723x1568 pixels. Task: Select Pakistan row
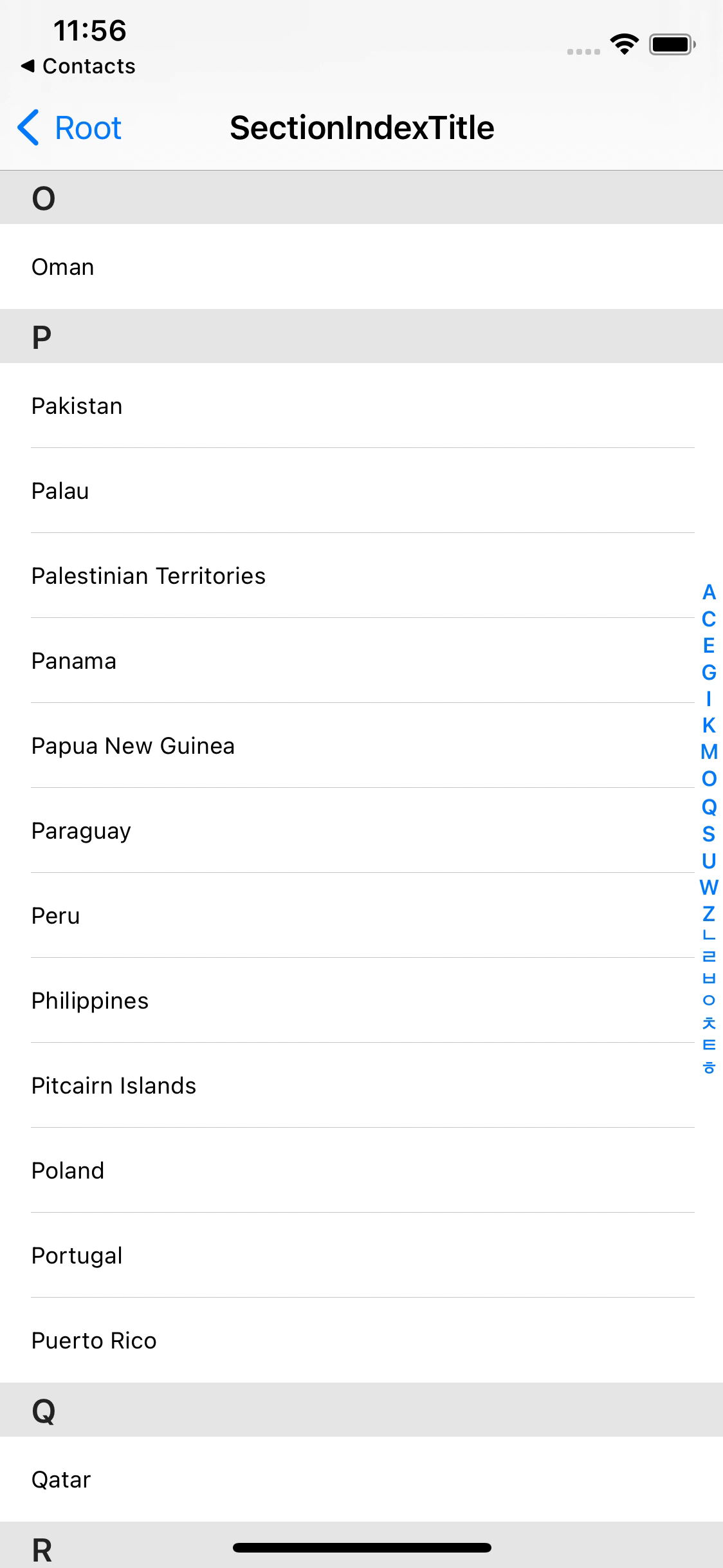361,406
